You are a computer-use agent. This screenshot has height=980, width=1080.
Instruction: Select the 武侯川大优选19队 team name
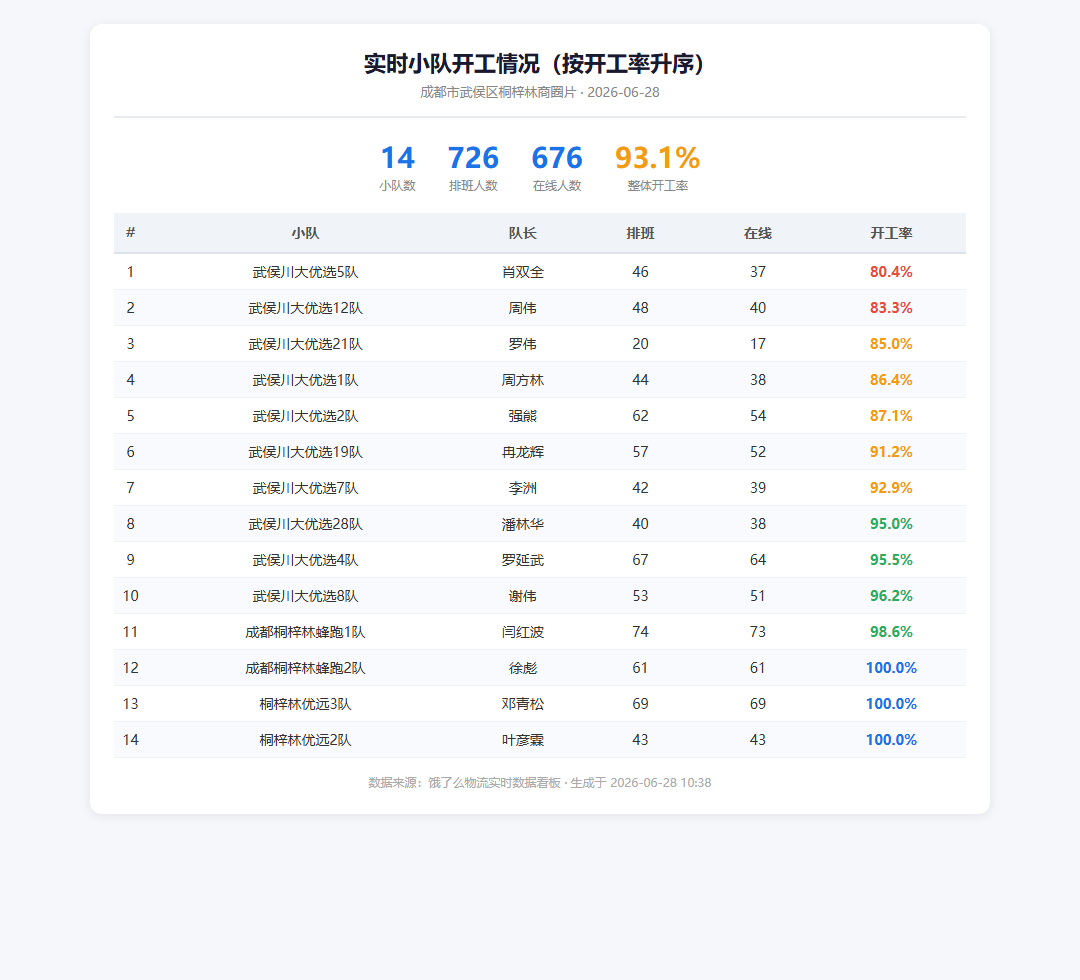305,452
